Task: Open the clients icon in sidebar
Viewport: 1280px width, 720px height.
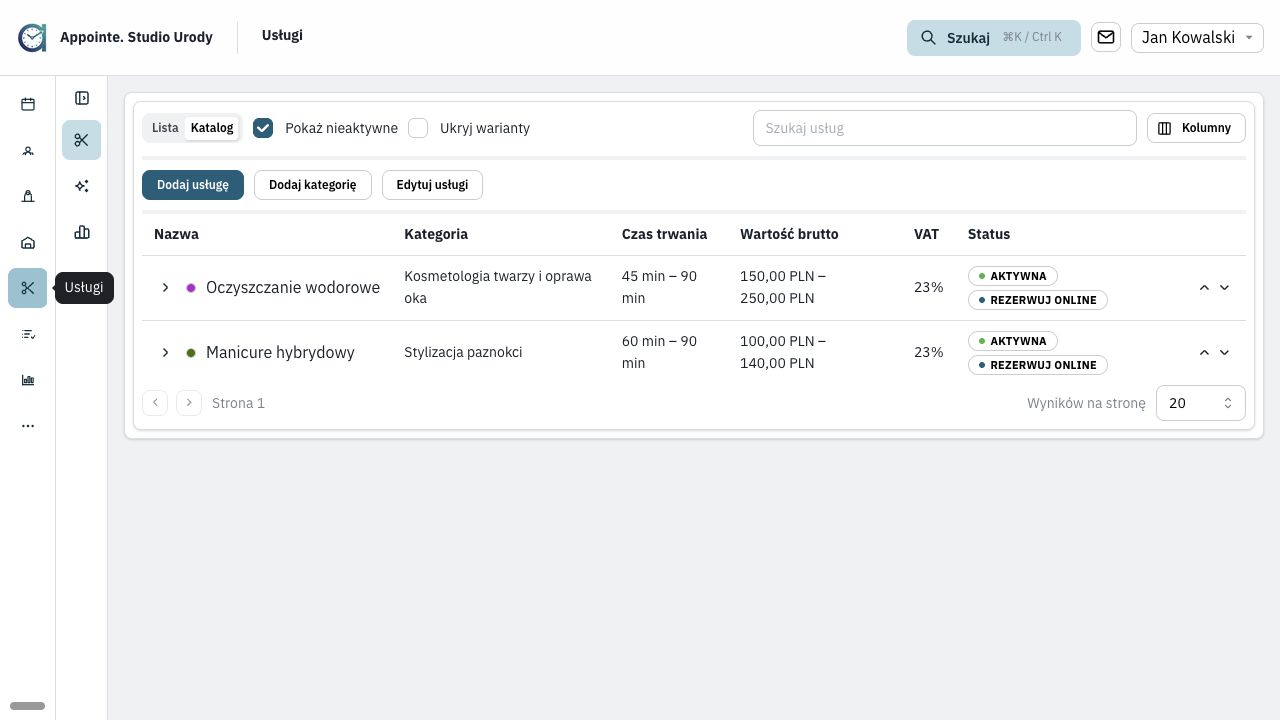Action: pos(28,151)
